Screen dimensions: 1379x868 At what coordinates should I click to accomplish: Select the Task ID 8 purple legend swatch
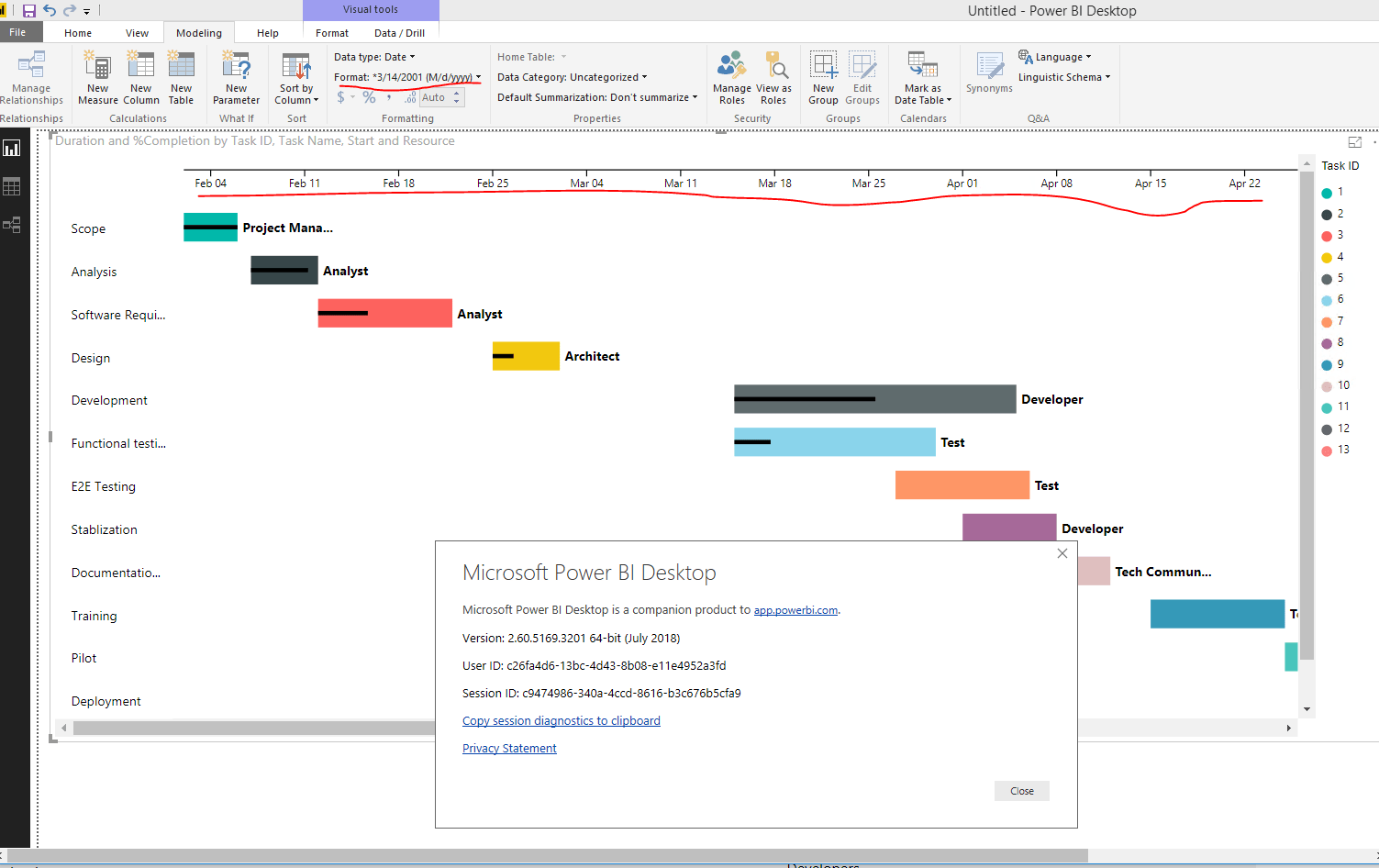(1327, 343)
